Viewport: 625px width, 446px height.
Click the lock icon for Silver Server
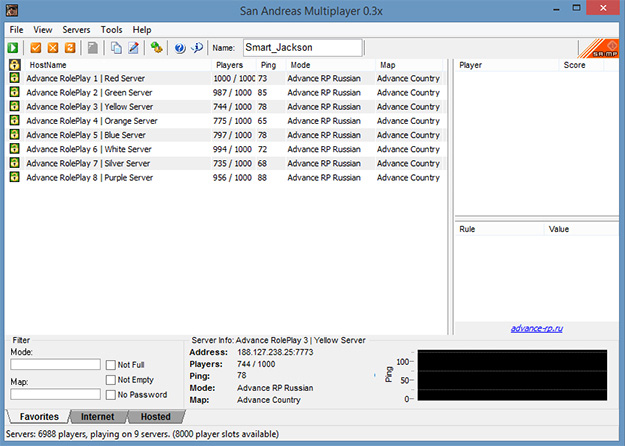click(15, 163)
